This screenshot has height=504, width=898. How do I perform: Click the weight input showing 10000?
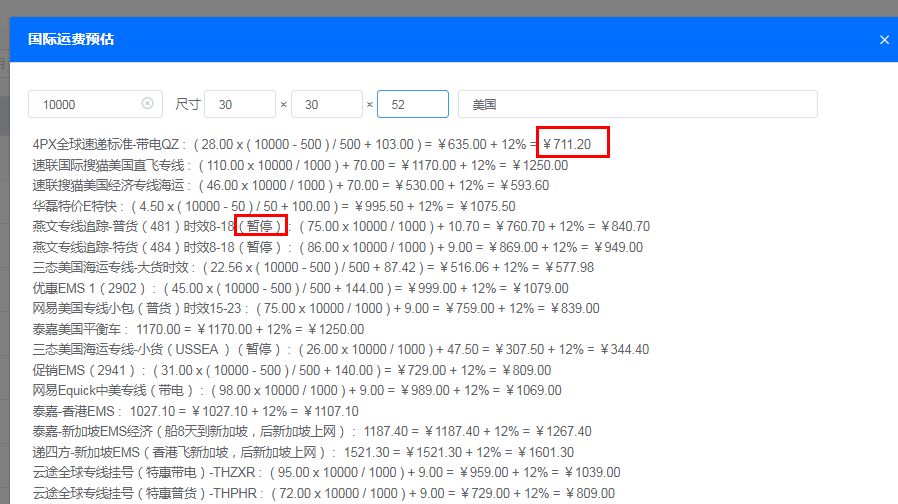coord(85,104)
